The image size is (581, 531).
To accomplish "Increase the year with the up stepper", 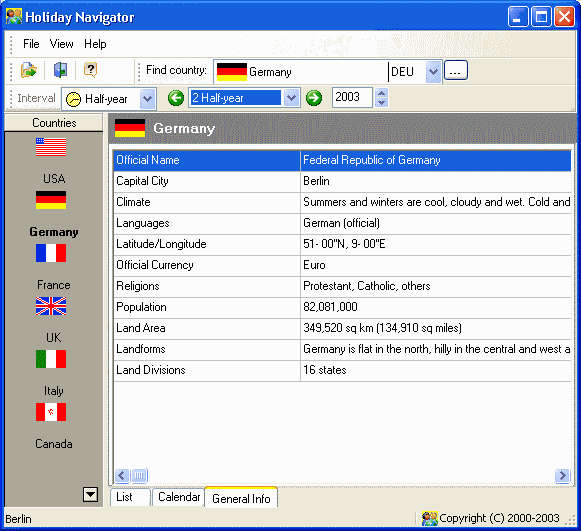I will (381, 93).
